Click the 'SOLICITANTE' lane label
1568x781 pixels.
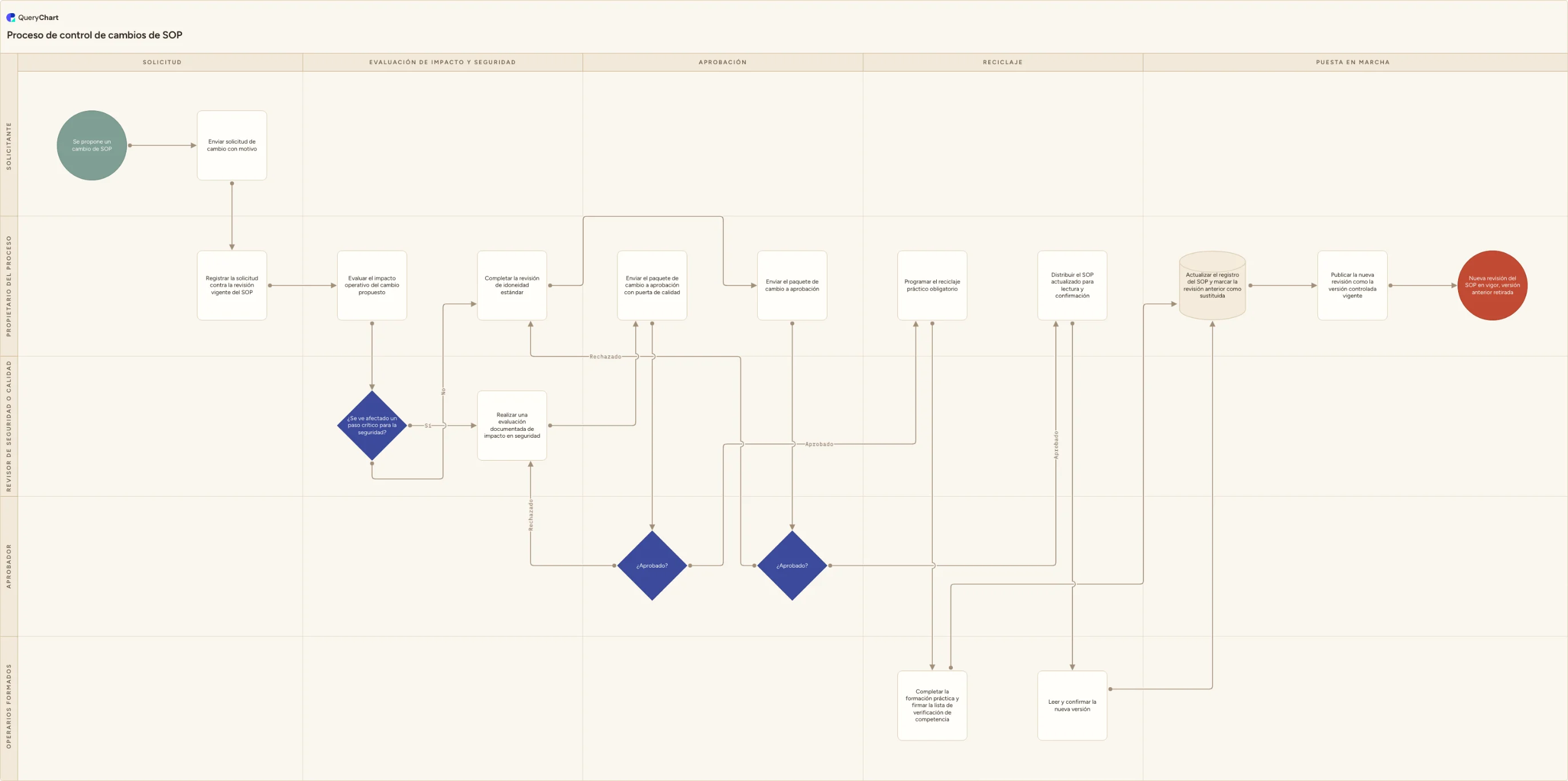9,146
